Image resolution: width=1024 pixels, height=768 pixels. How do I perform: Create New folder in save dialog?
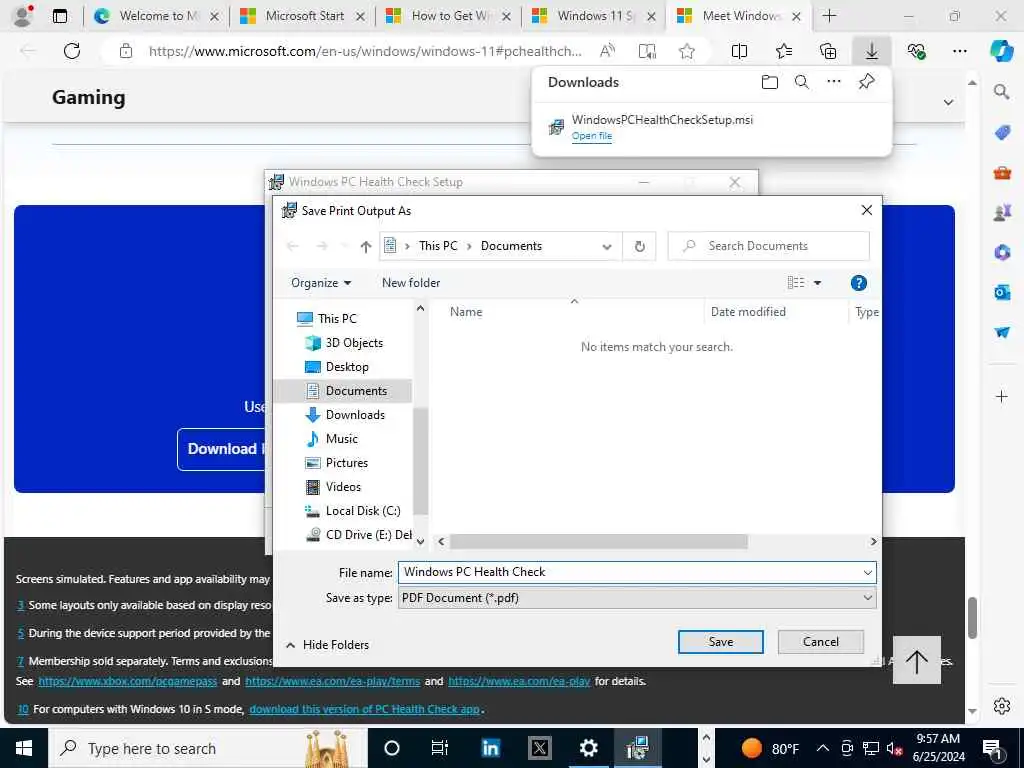point(411,283)
